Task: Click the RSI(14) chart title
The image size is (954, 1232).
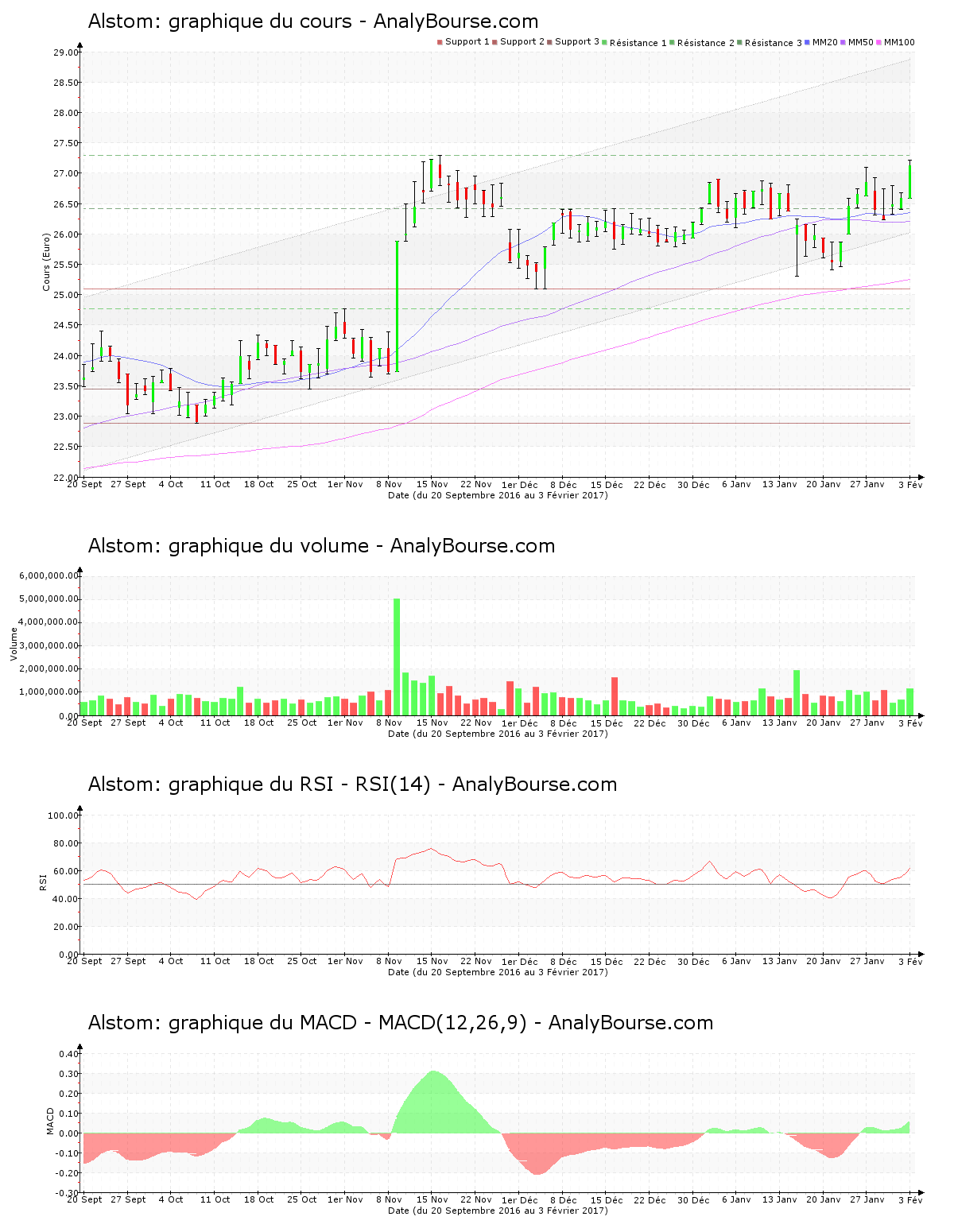Action: tap(352, 785)
